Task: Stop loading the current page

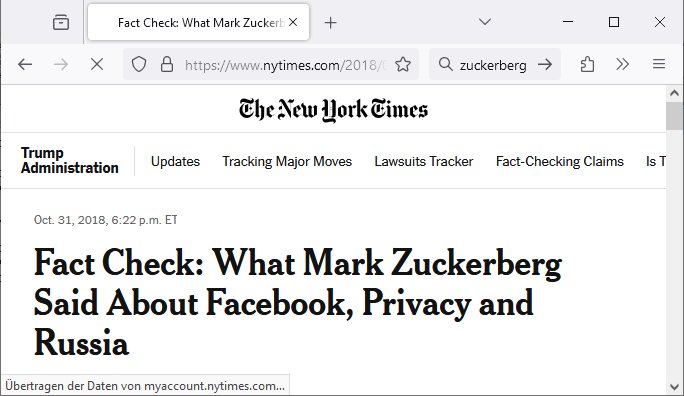Action: coord(97,65)
